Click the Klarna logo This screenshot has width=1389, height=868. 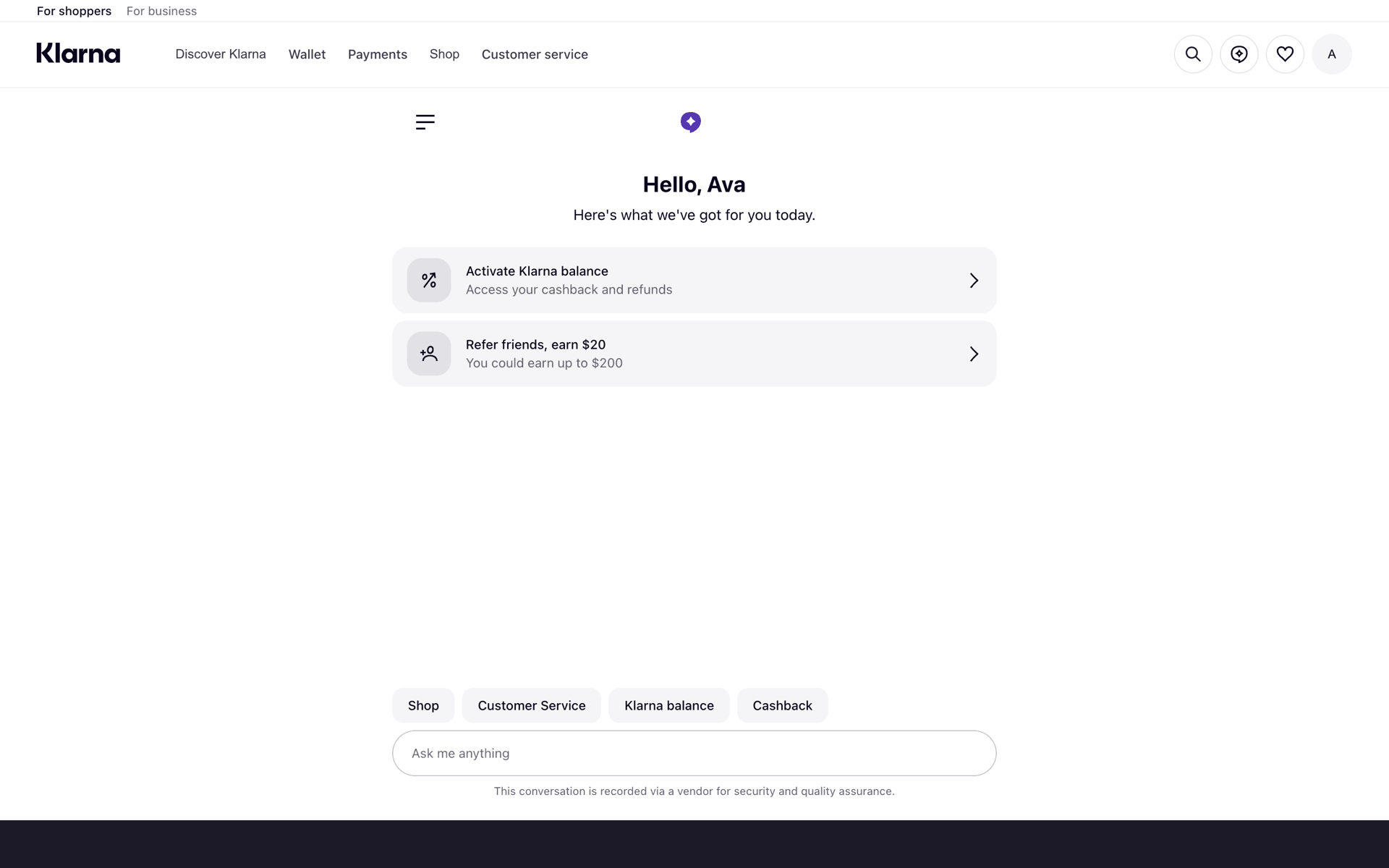click(x=78, y=54)
